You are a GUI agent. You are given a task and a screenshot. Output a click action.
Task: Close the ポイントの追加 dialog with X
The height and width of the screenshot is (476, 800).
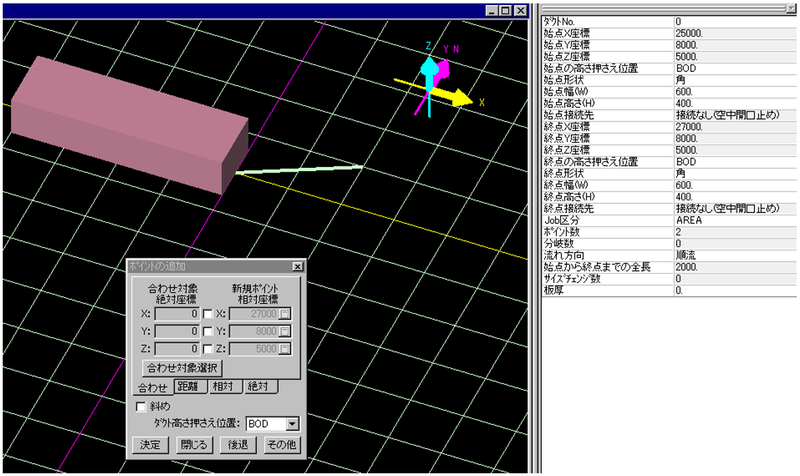[297, 266]
